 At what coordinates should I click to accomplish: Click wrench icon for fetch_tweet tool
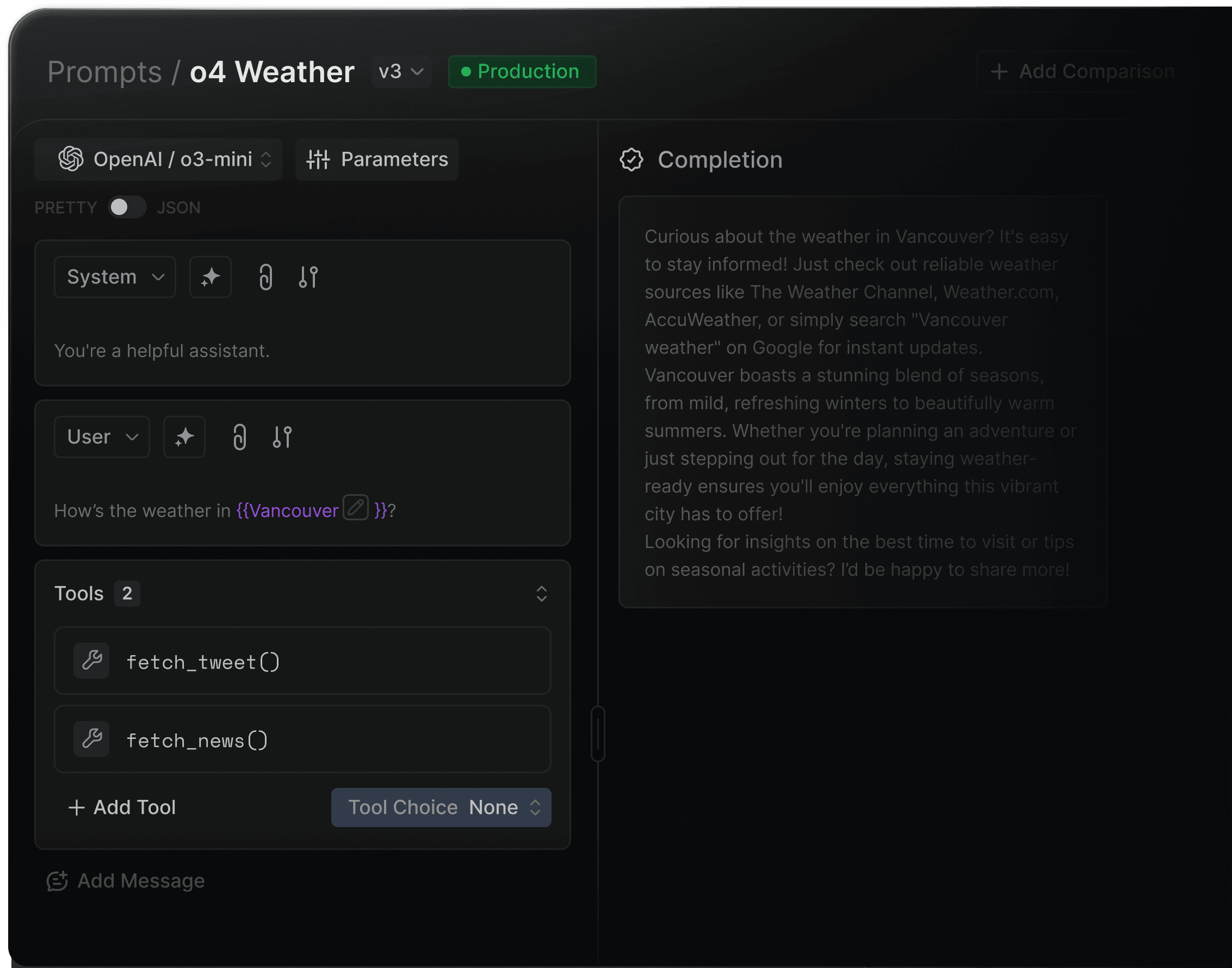91,661
